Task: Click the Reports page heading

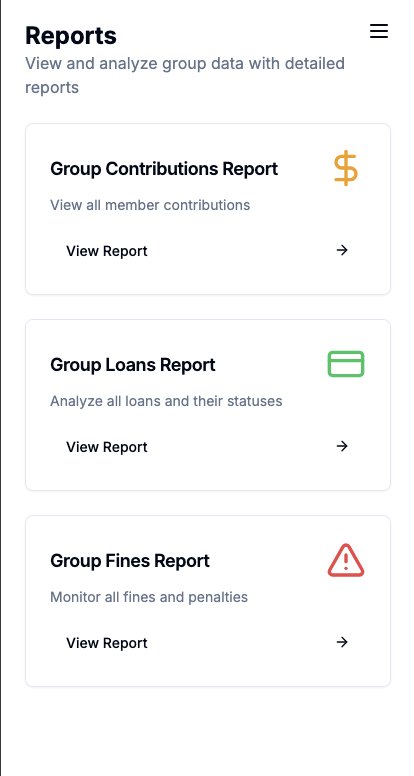Action: point(71,36)
